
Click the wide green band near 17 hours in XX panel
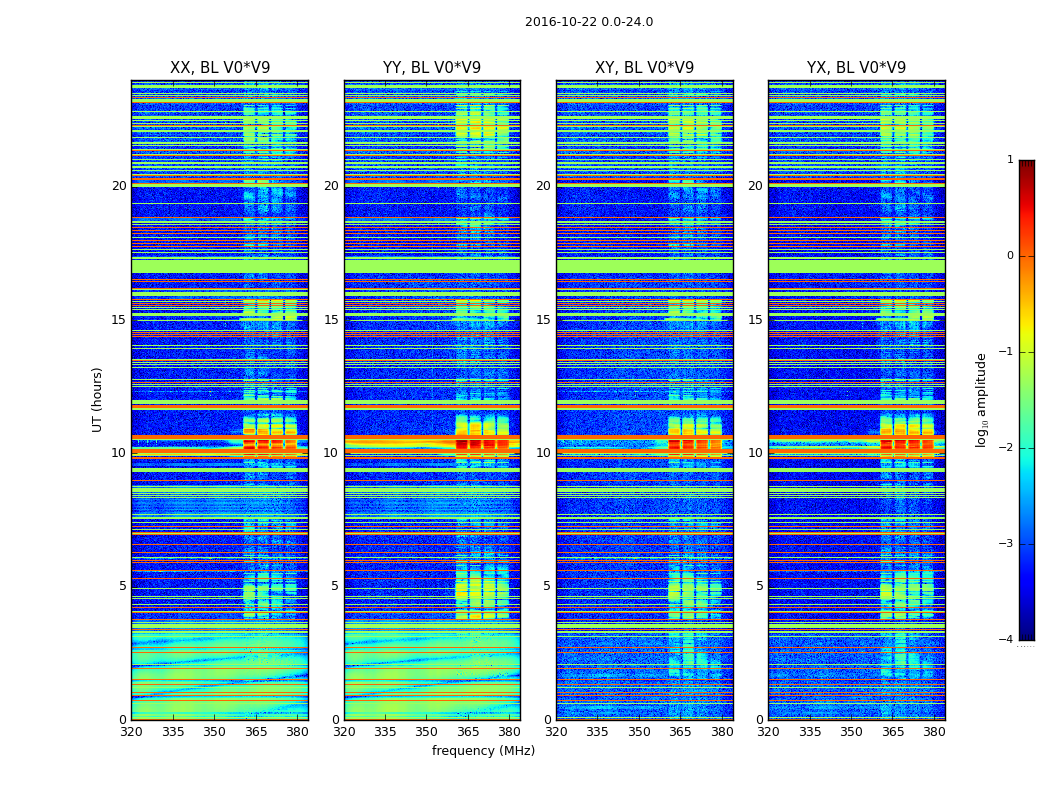(x=220, y=266)
